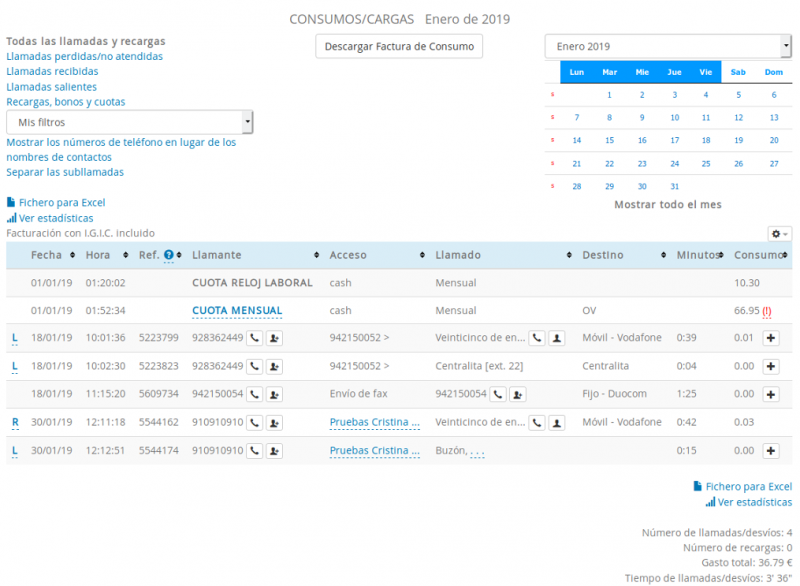Expand consumption details with the plus icon on the fax row
Viewport: 800px width, 586px height.
772,394
